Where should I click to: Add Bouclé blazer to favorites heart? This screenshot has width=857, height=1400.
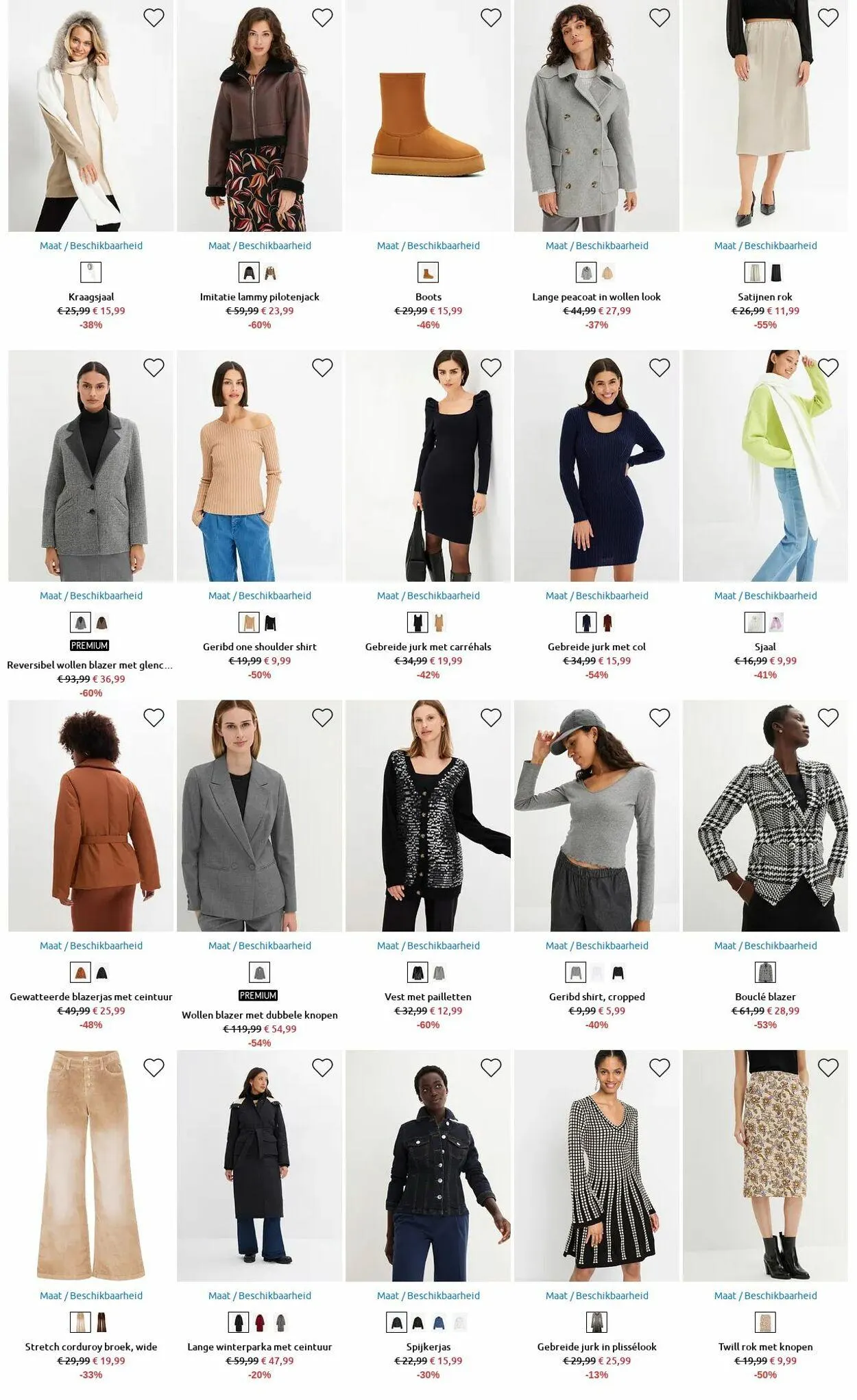[828, 717]
